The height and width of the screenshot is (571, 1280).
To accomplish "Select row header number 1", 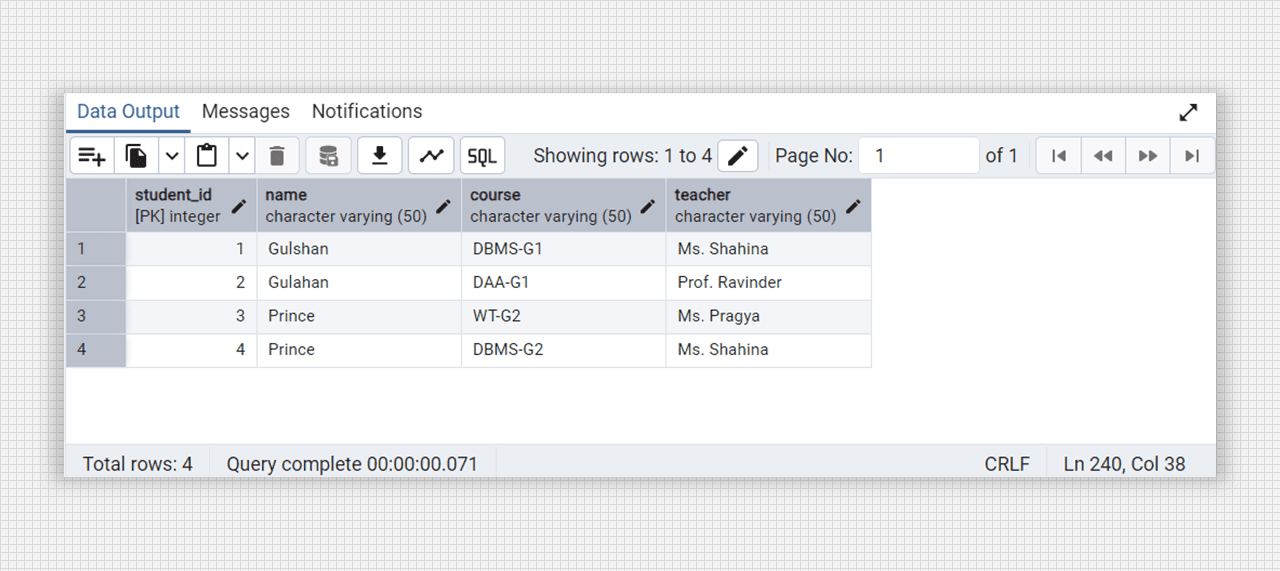I will pos(96,249).
